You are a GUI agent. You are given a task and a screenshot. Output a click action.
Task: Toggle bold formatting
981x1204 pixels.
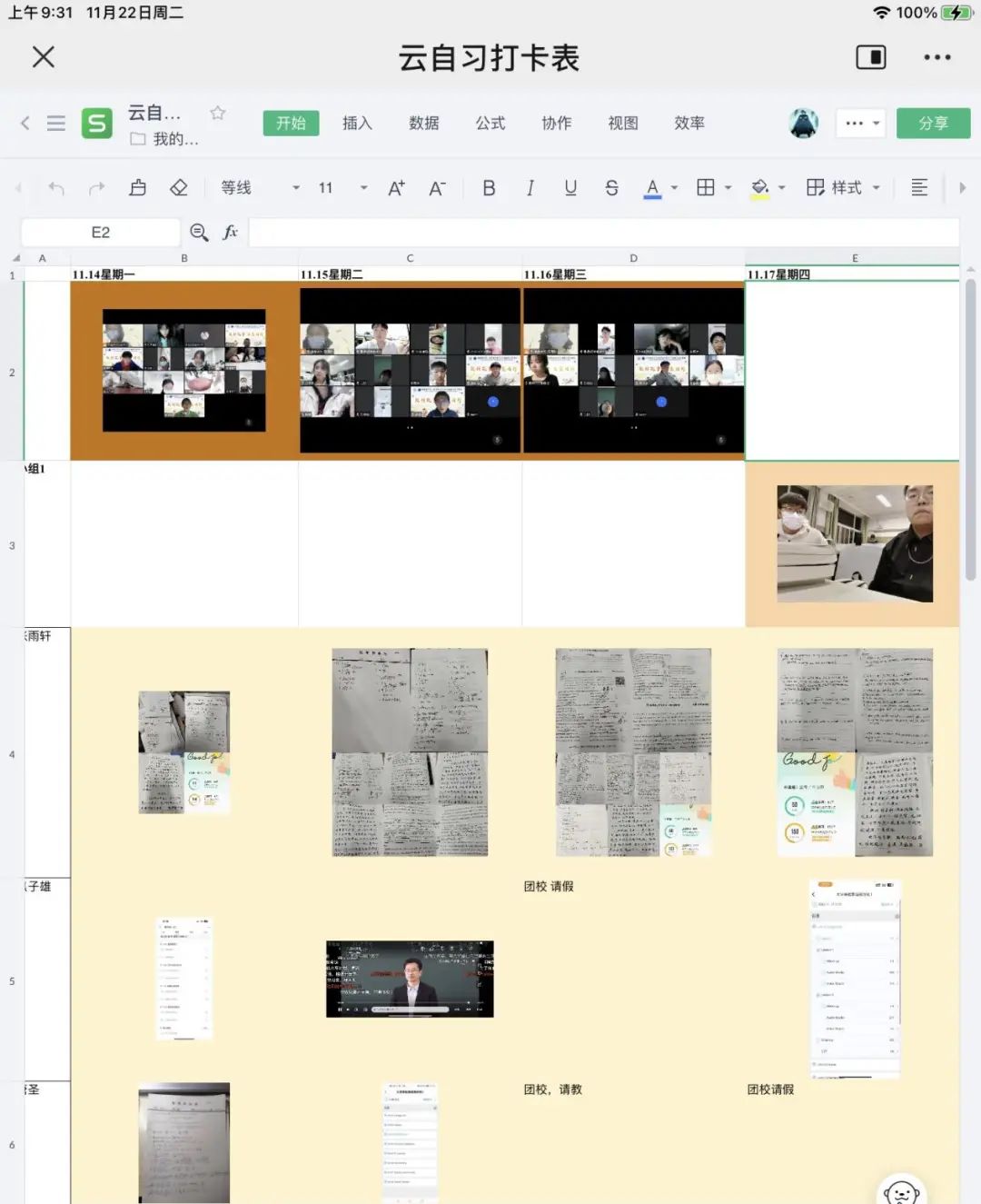489,187
